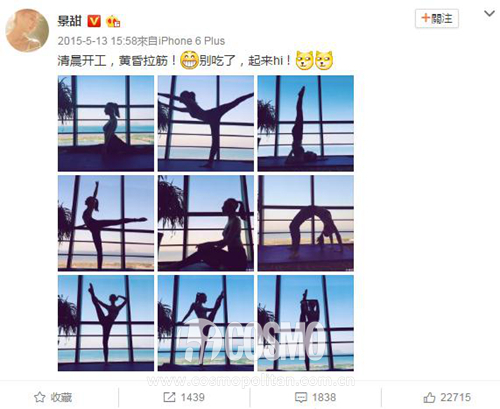The width and height of the screenshot is (500, 409).
Task: Like the post with thumbs-up icon
Action: (x=429, y=397)
